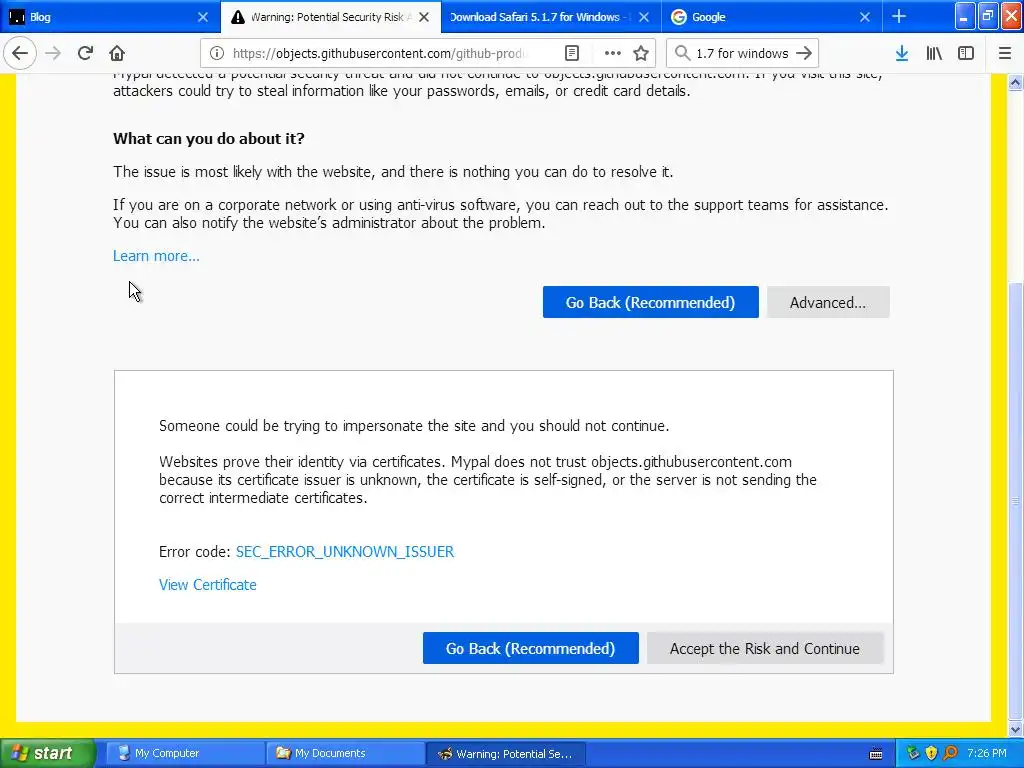
Task: Open the Learn more... link
Action: point(156,256)
